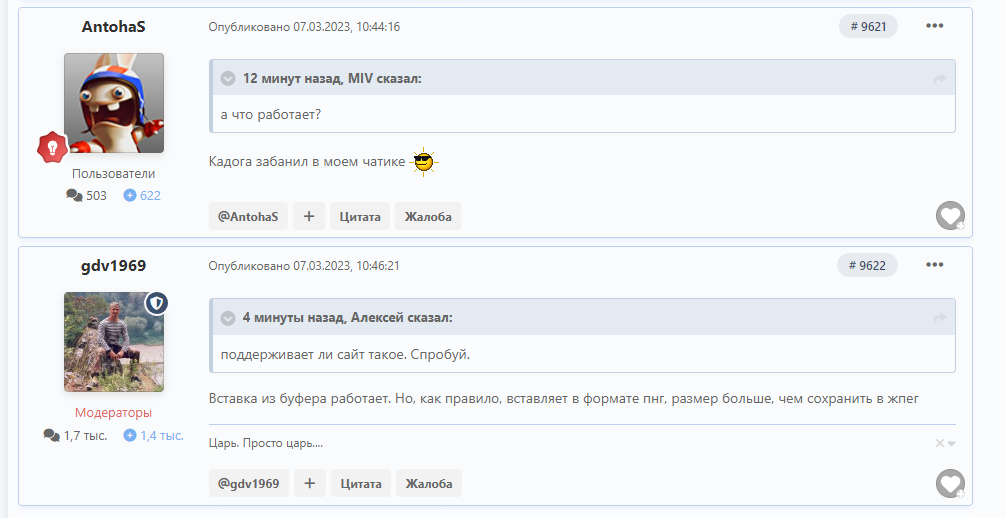This screenshot has width=1006, height=518.
Task: Collapse the quote from Алексей
Action: [228, 318]
